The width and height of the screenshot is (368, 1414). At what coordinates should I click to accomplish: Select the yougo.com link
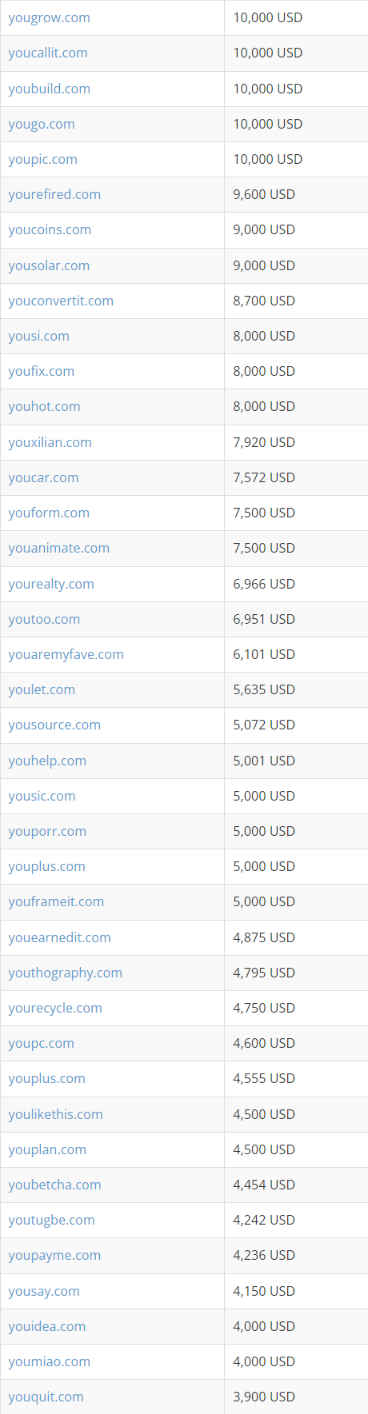tap(41, 124)
